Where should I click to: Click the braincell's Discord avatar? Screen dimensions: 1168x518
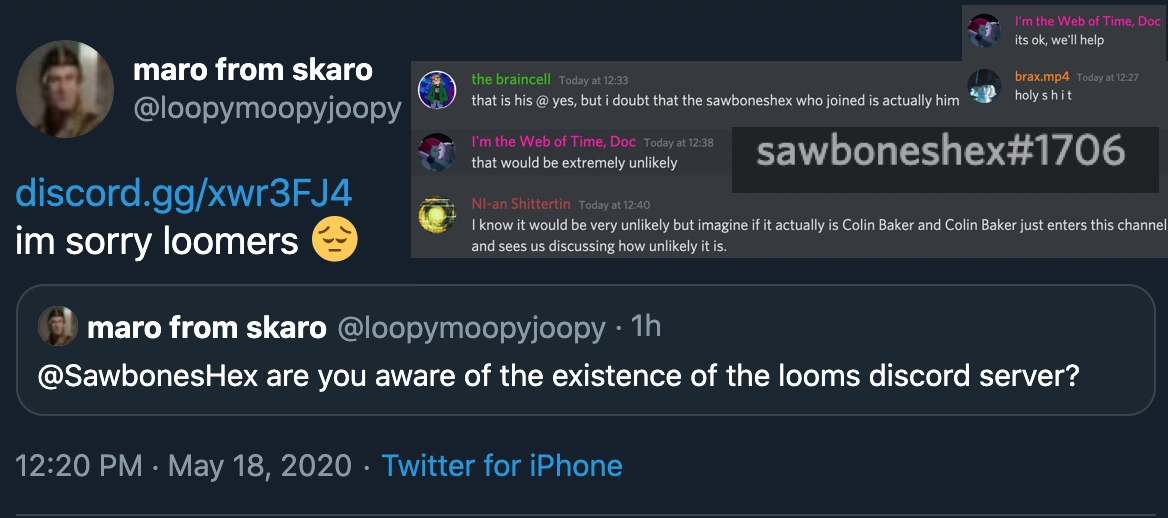[x=437, y=90]
